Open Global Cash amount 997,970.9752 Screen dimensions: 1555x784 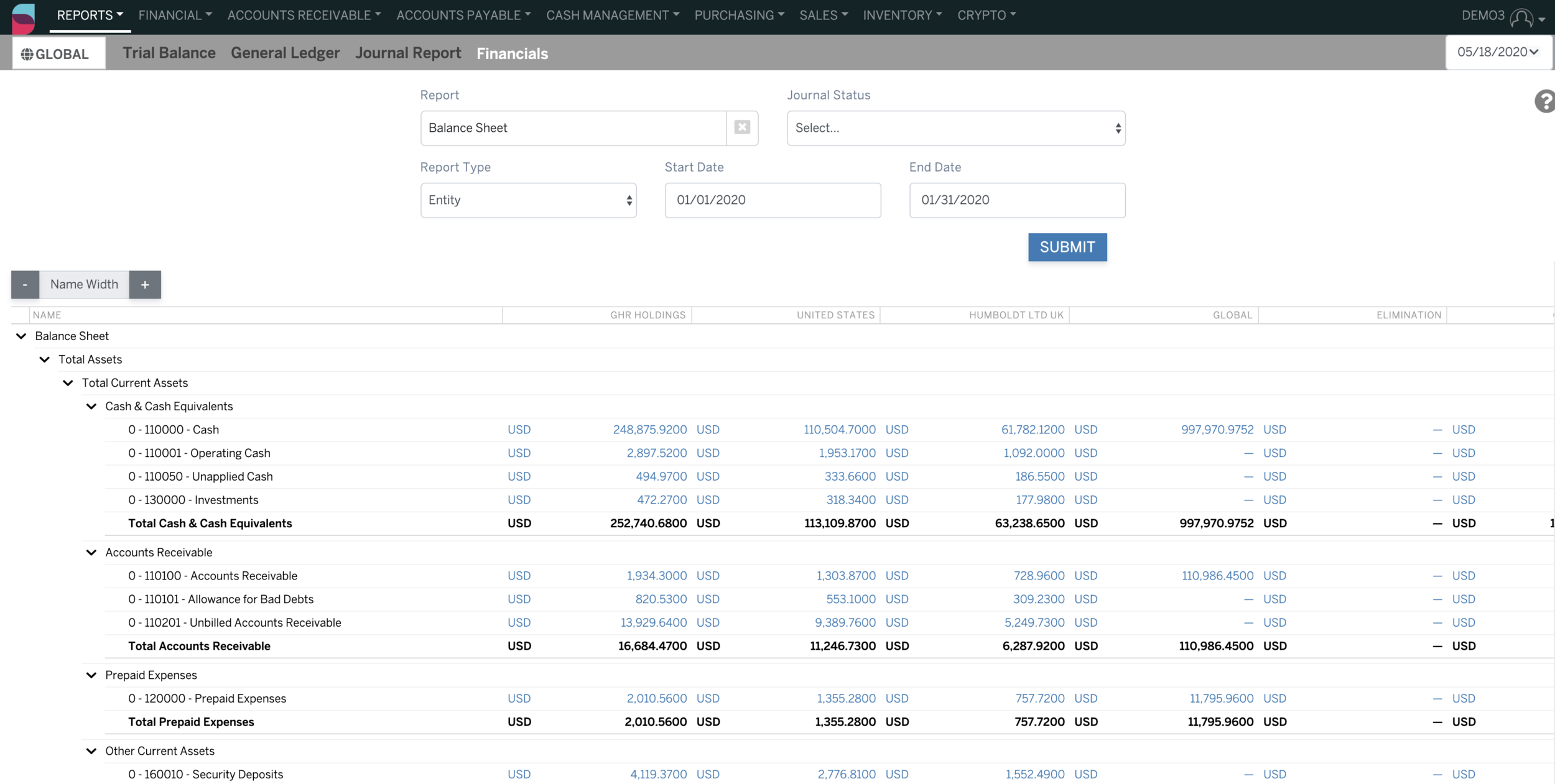[1217, 430]
